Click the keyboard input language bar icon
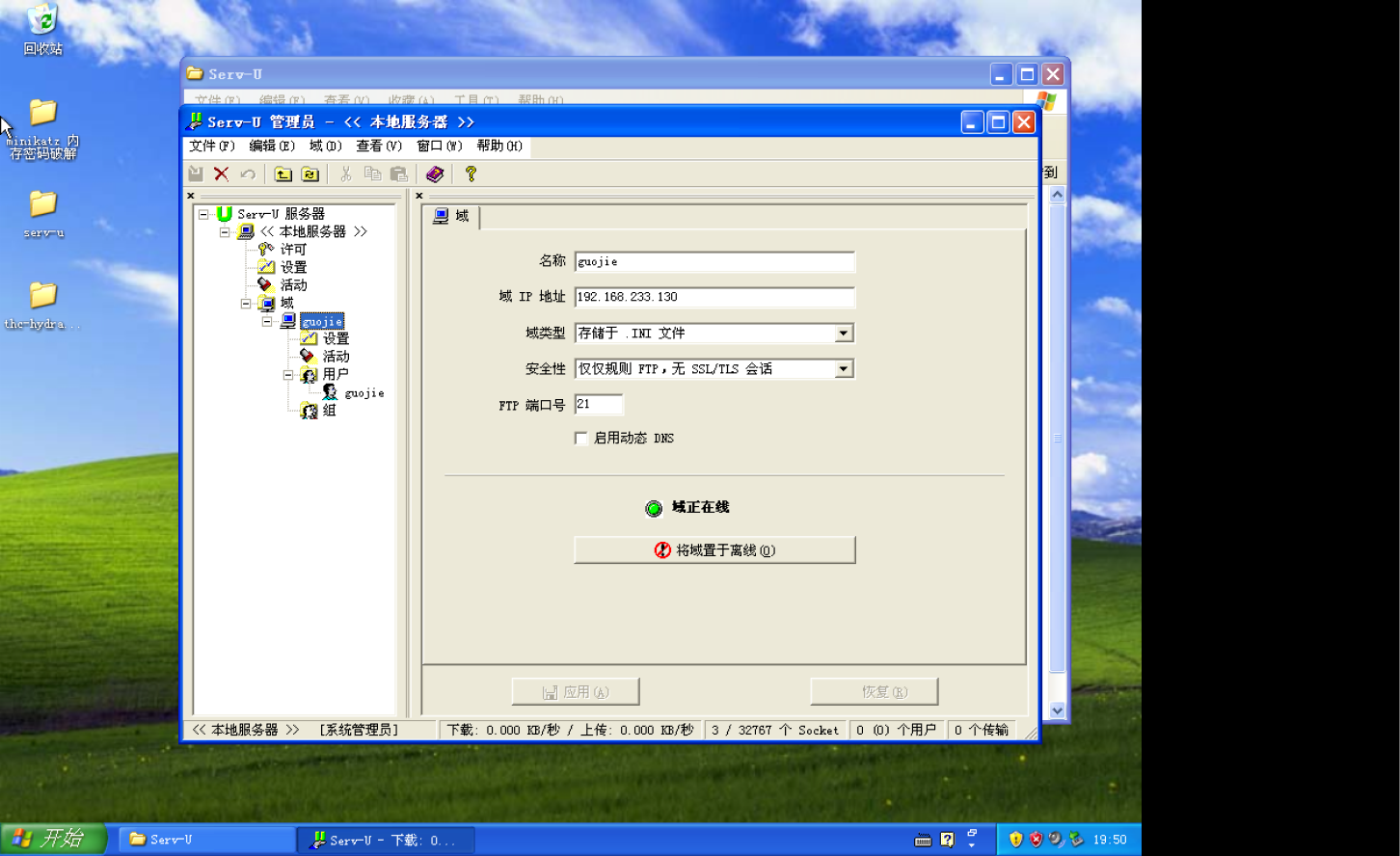Screen dimensions: 1400x856 click(x=923, y=840)
